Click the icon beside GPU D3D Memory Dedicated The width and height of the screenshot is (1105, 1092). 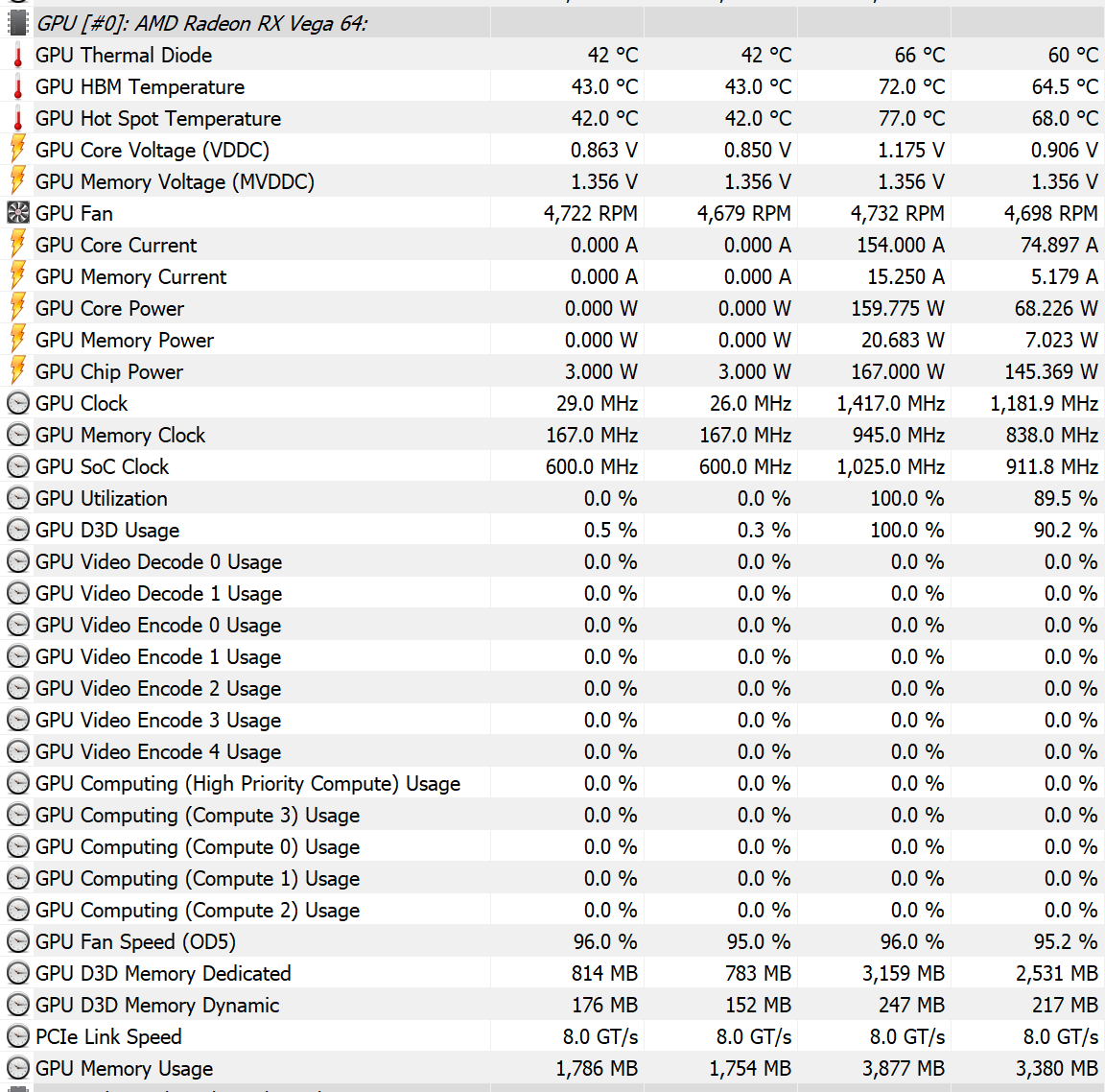[17, 974]
